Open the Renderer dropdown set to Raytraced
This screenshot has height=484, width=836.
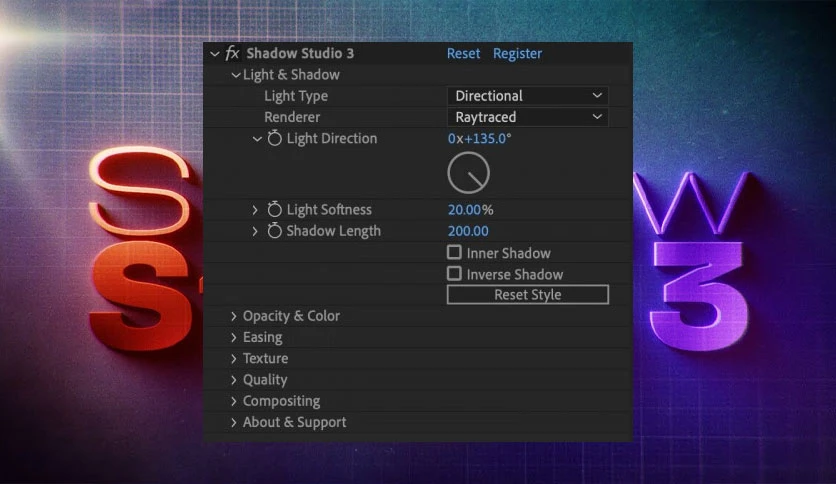527,117
